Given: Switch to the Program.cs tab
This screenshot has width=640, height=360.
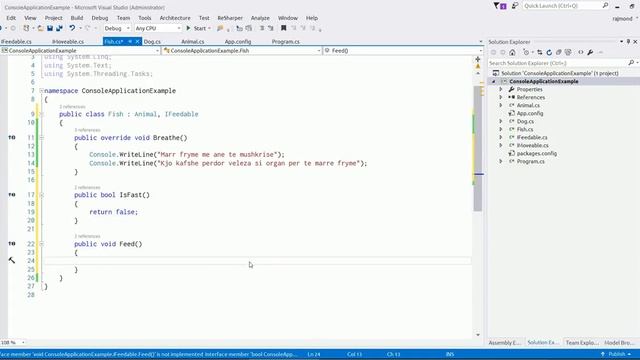Looking at the screenshot, I should click(285, 42).
